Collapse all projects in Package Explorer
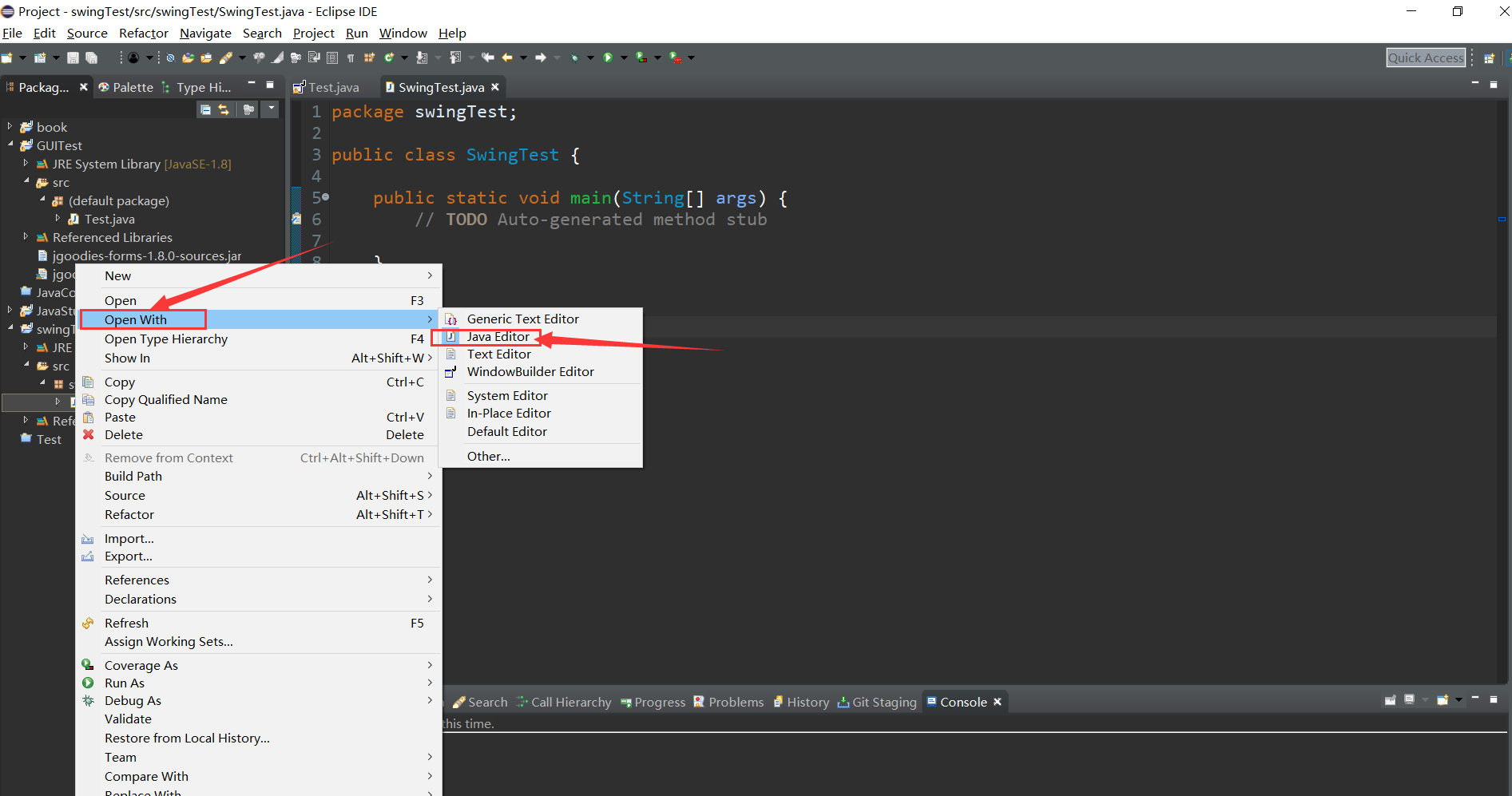The image size is (1512, 796). [205, 109]
